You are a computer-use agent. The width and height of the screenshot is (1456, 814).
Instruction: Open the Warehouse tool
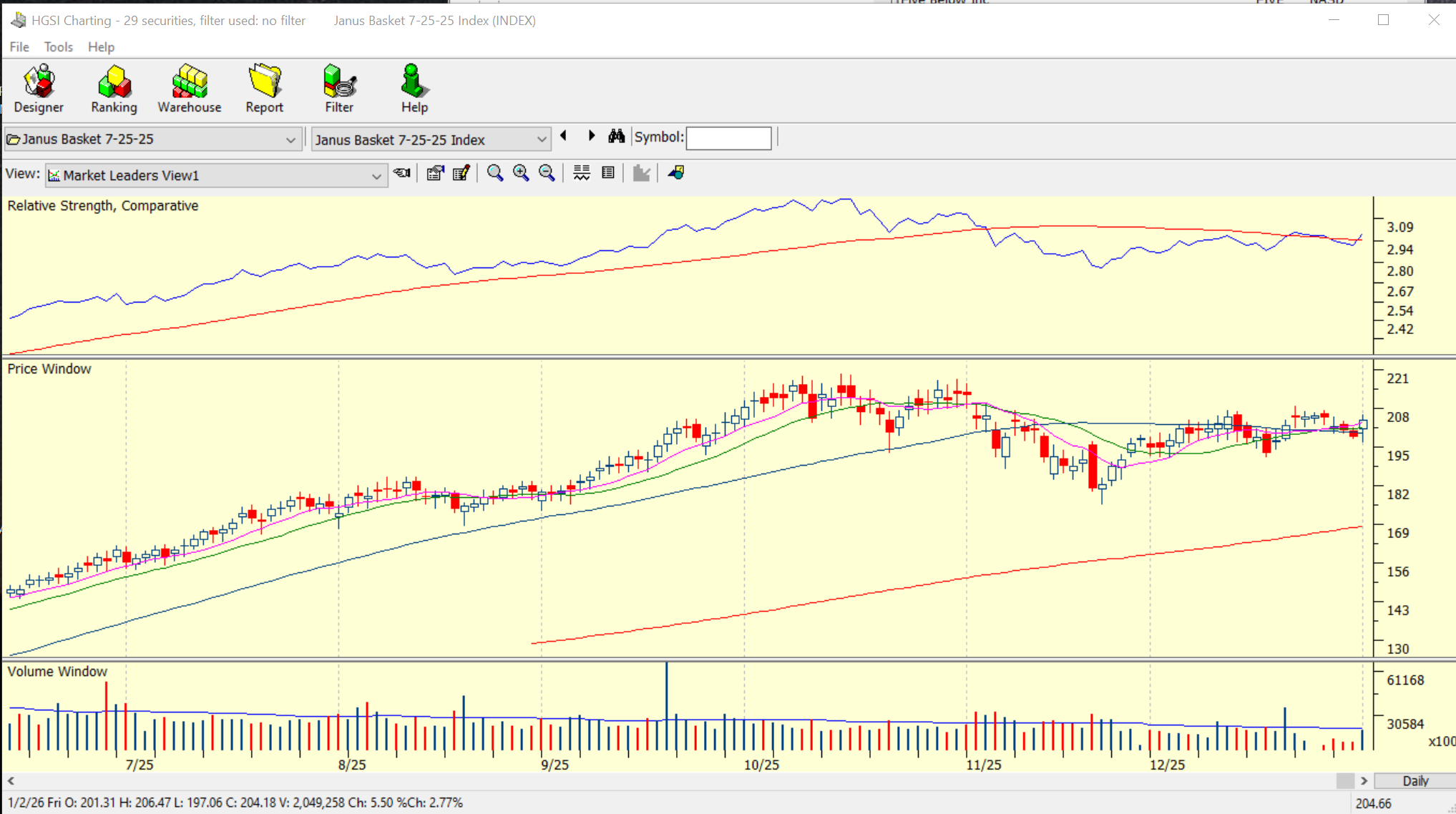click(x=189, y=88)
